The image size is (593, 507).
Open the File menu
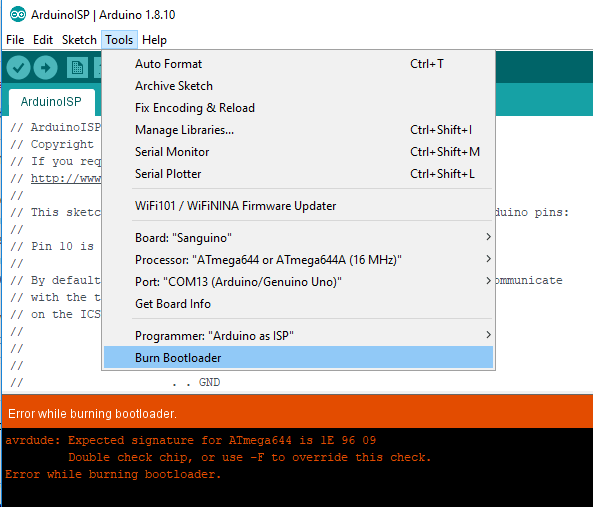pos(15,40)
